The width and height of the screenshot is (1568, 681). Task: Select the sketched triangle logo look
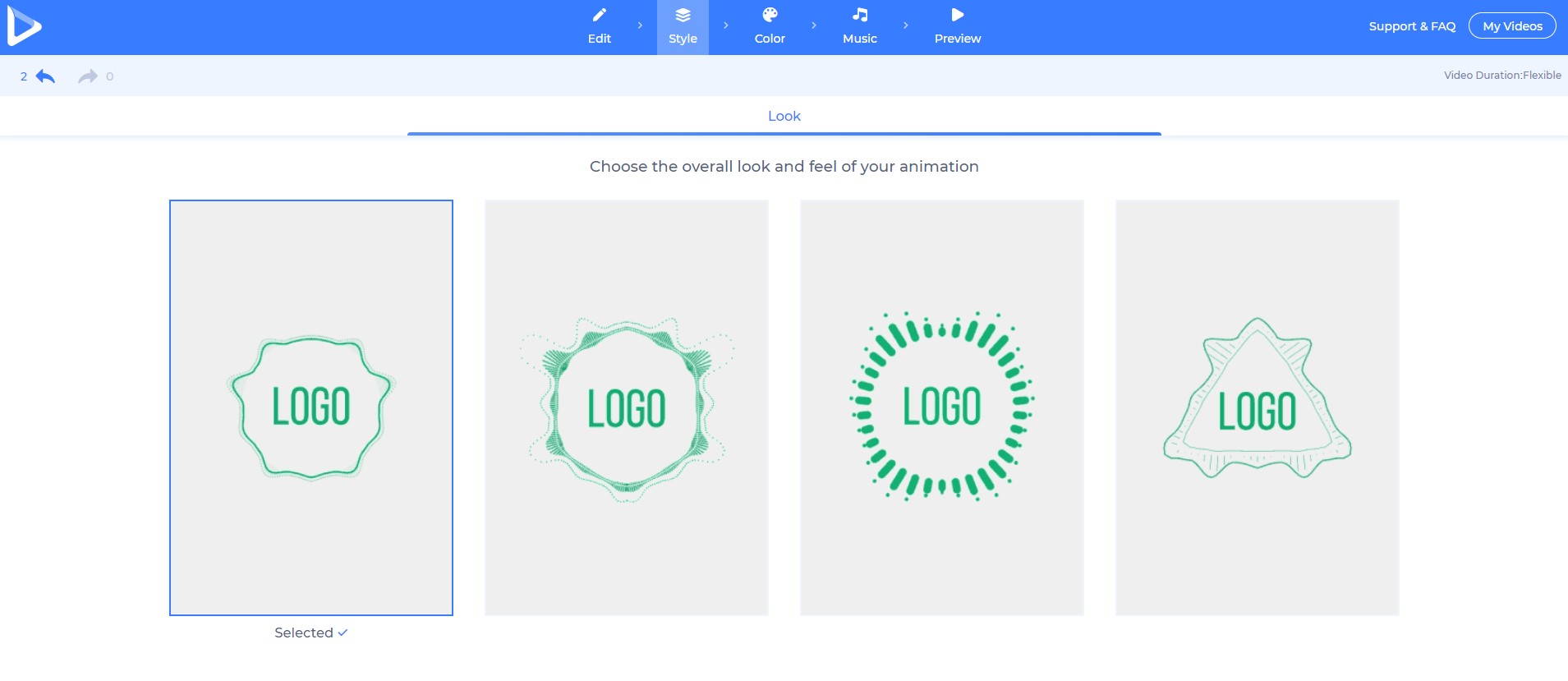point(1258,407)
